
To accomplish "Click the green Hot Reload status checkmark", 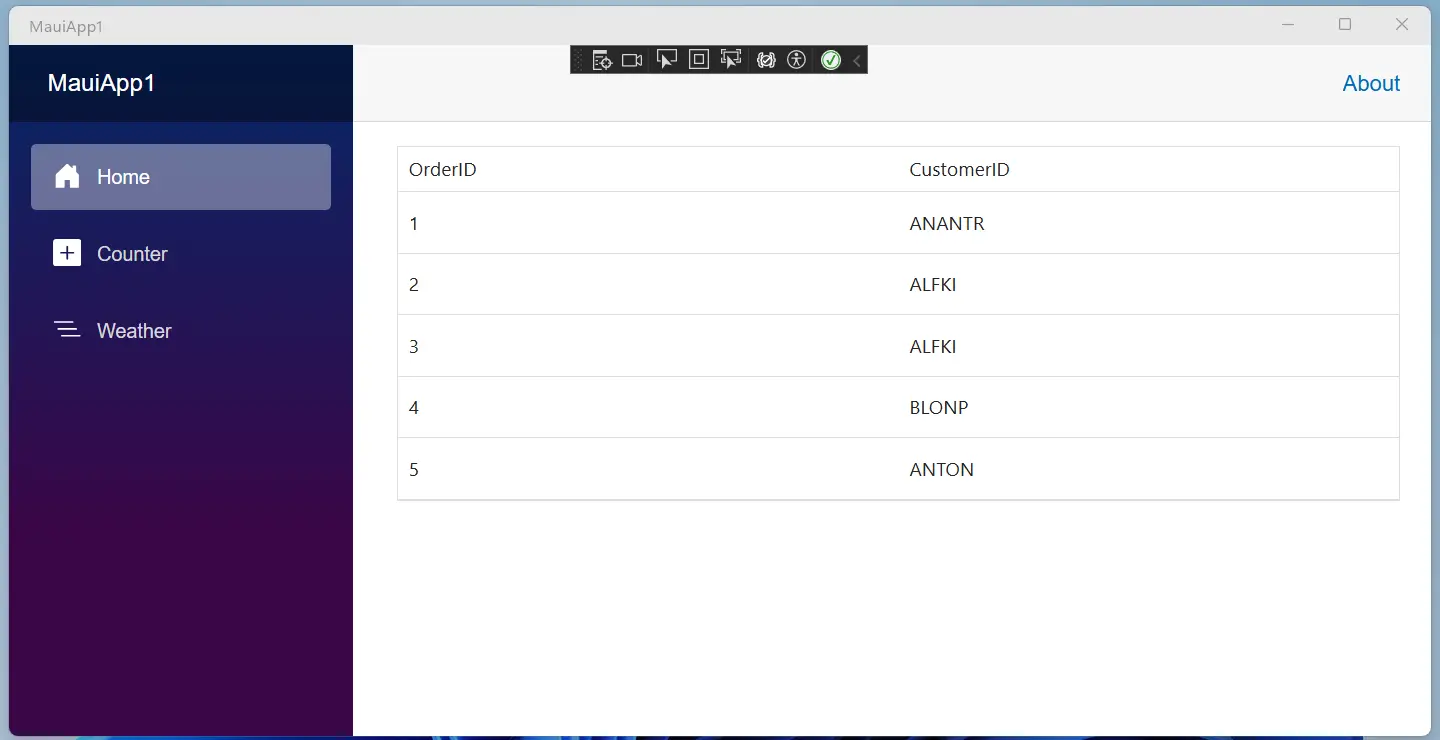I will click(831, 60).
